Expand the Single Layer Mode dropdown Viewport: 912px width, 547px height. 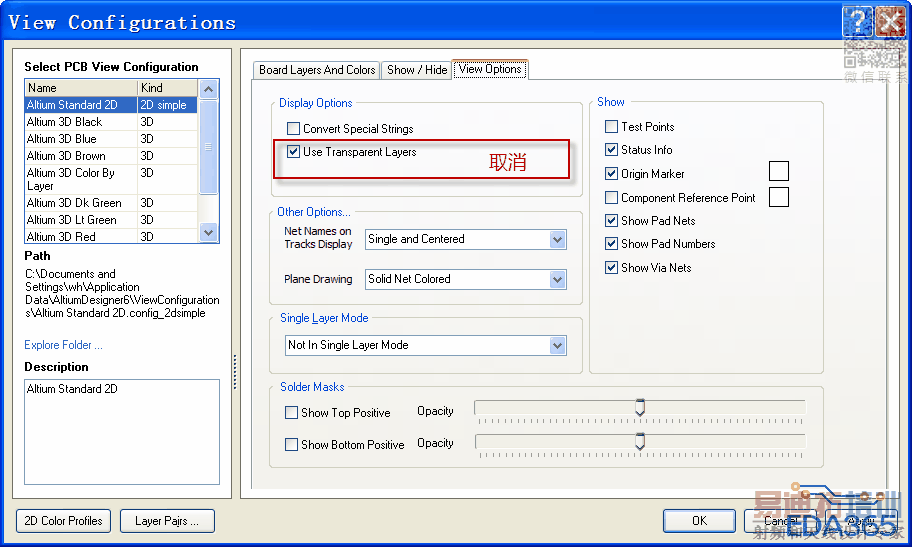557,346
